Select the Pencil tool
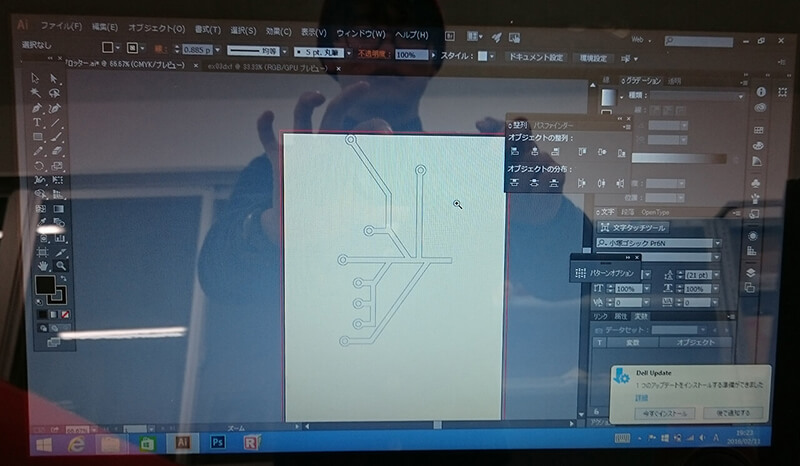This screenshot has height=466, width=800. point(38,151)
